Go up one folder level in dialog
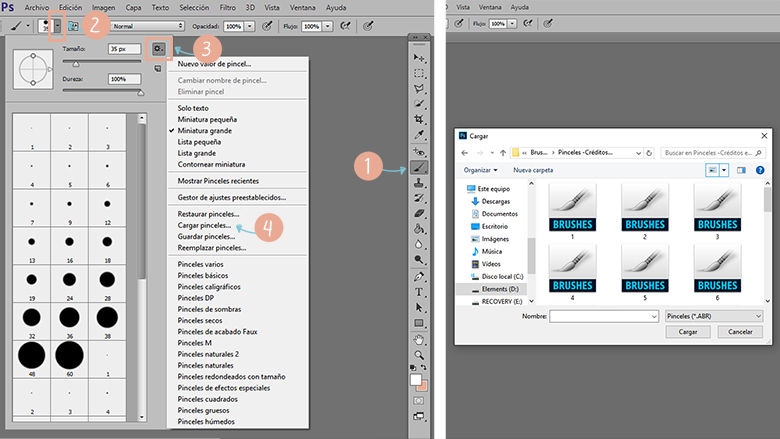The image size is (780, 439). tap(503, 153)
